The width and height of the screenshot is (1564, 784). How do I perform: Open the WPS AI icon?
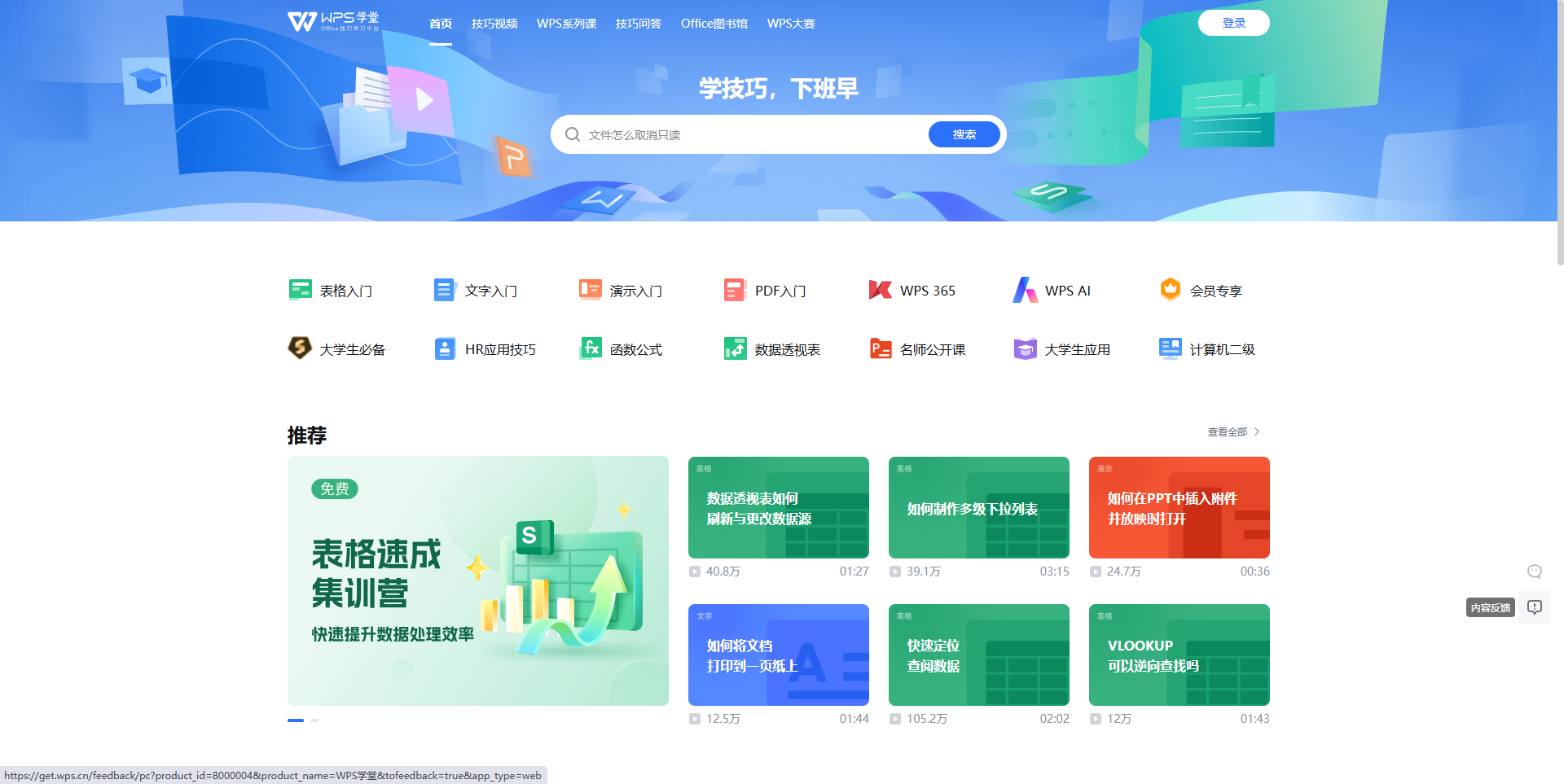pyautogui.click(x=1025, y=290)
